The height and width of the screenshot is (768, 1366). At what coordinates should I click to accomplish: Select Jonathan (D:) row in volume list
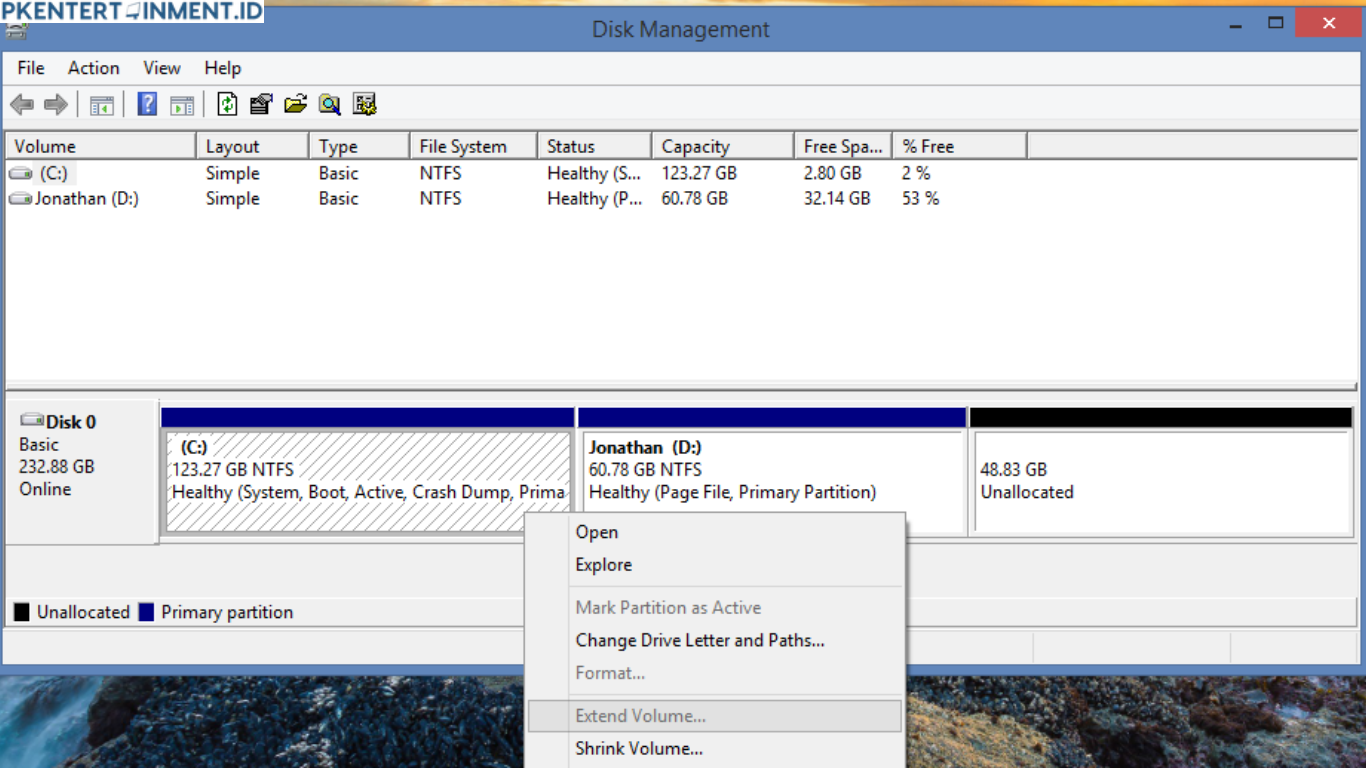coord(86,199)
